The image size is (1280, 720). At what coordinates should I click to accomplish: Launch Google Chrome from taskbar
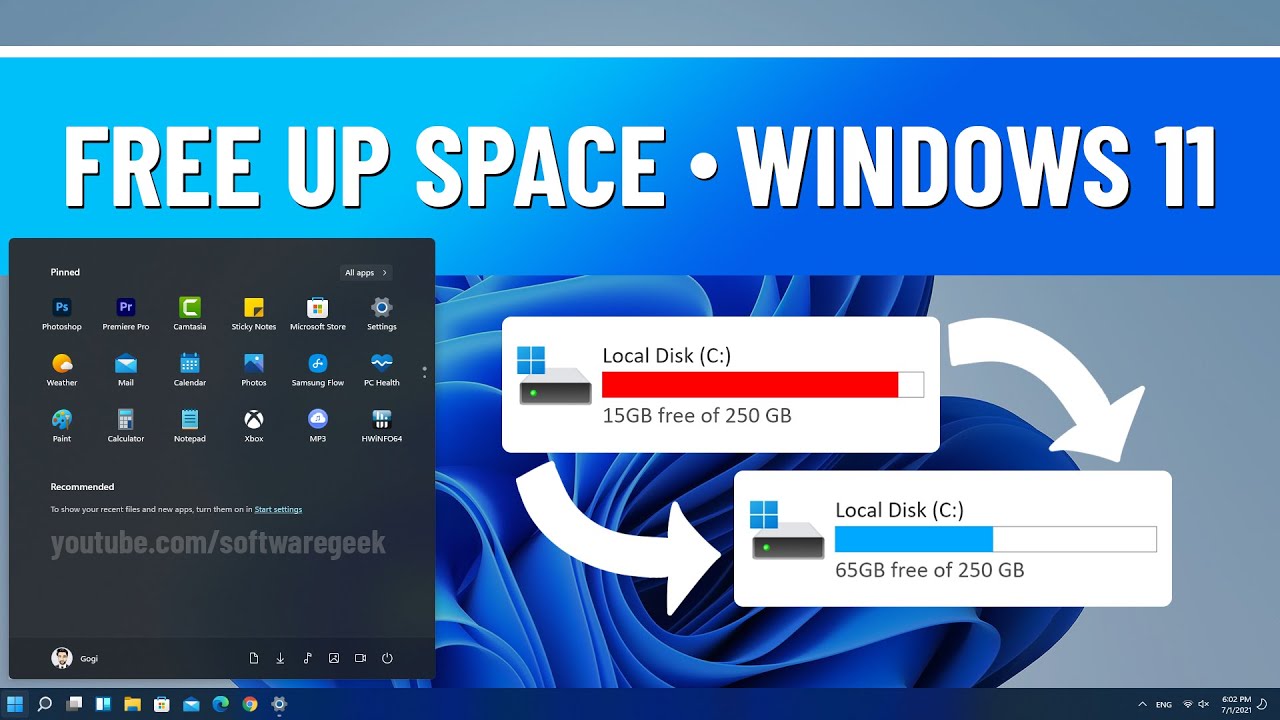coord(250,704)
